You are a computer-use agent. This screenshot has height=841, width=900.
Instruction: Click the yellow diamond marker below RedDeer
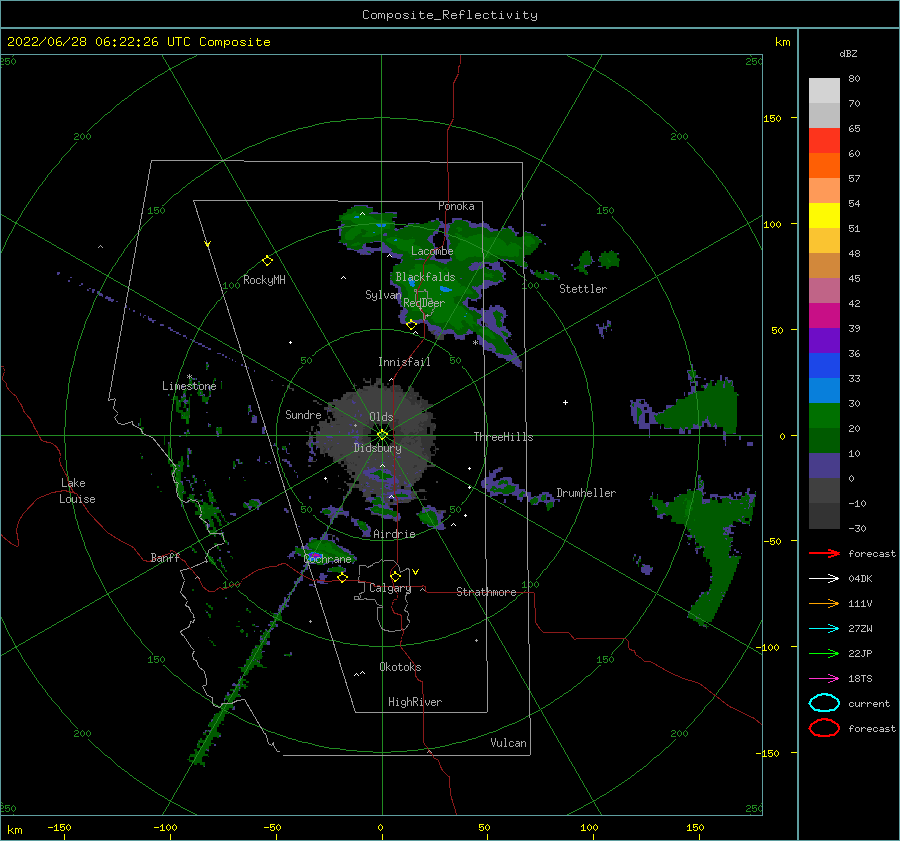[x=411, y=325]
